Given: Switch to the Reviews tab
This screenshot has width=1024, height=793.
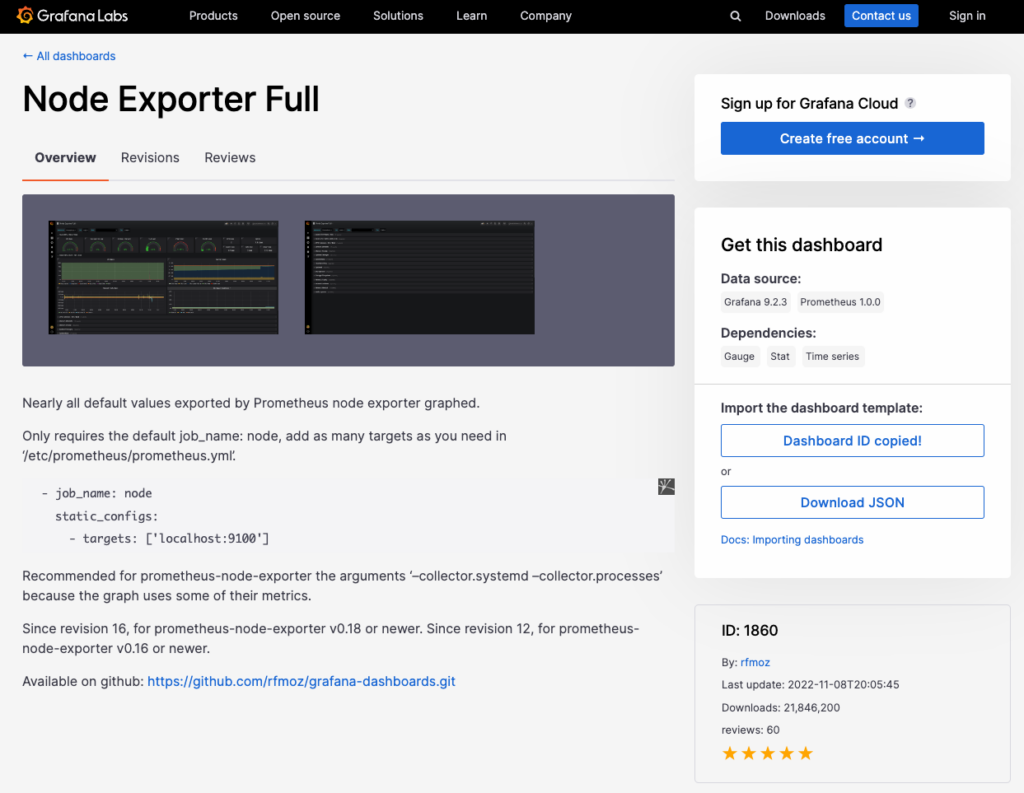Looking at the screenshot, I should tap(230, 157).
